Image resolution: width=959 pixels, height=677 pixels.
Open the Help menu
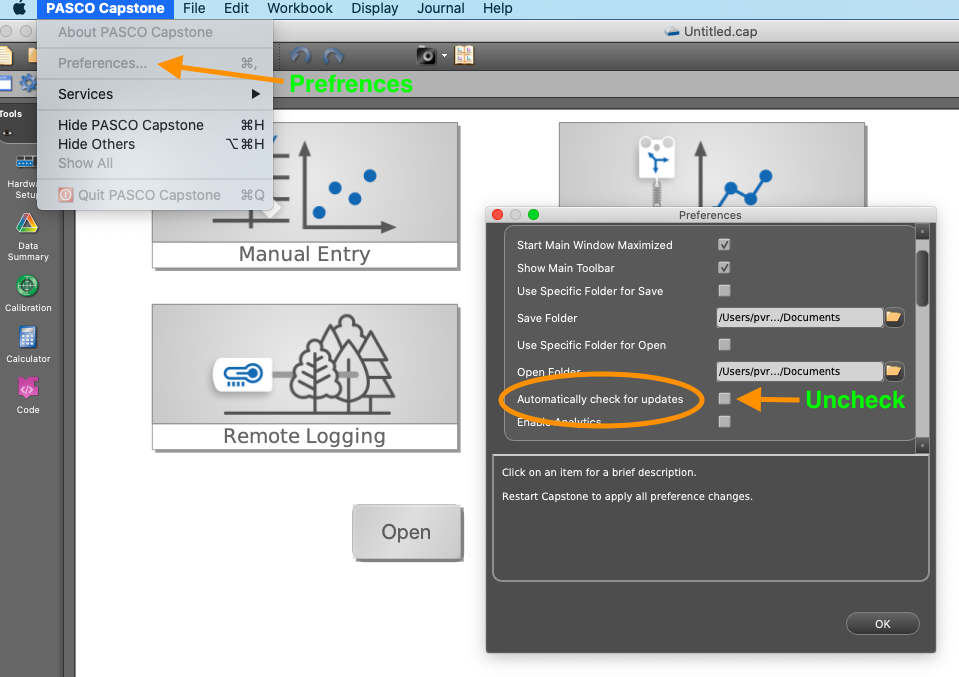[x=497, y=8]
